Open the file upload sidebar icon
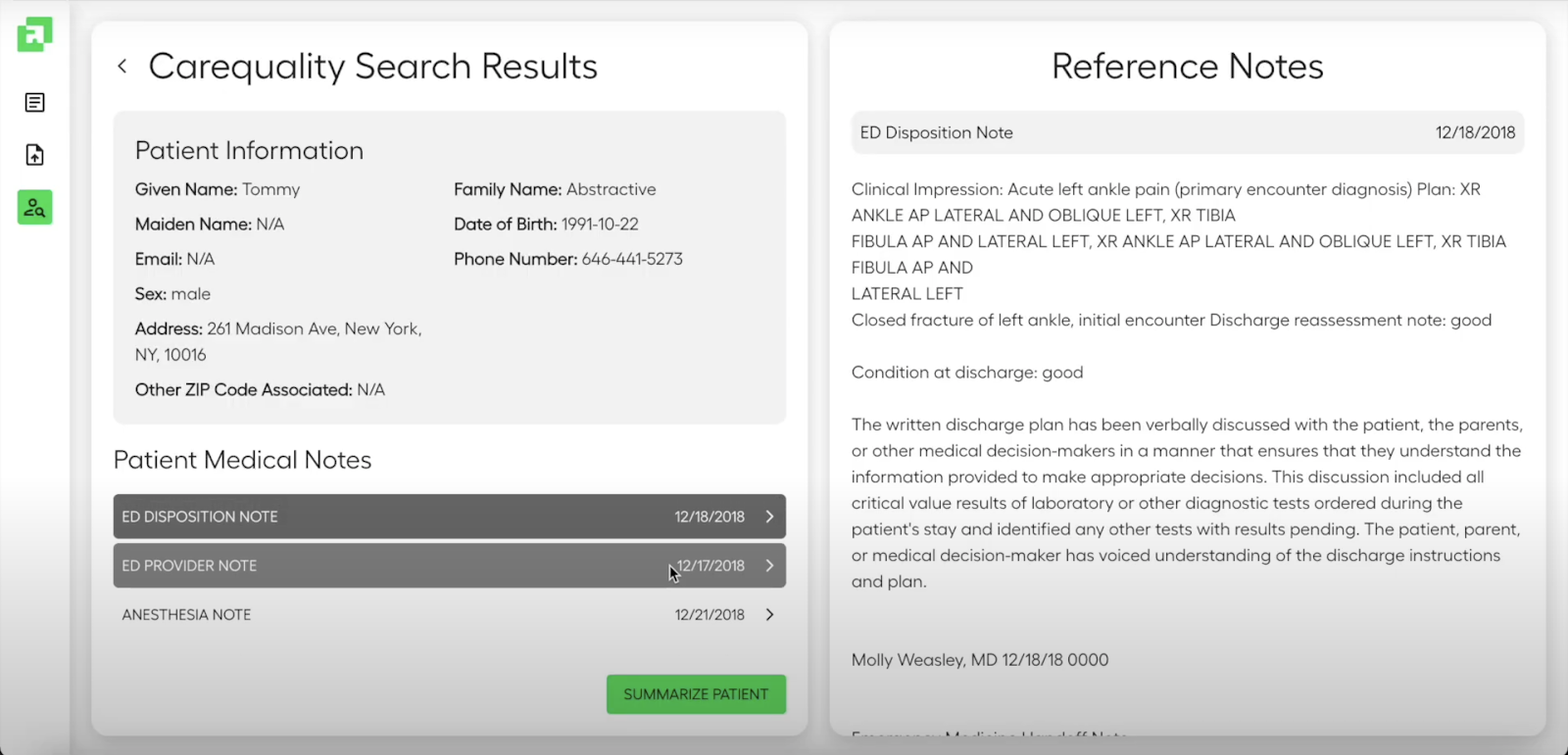 [x=34, y=155]
